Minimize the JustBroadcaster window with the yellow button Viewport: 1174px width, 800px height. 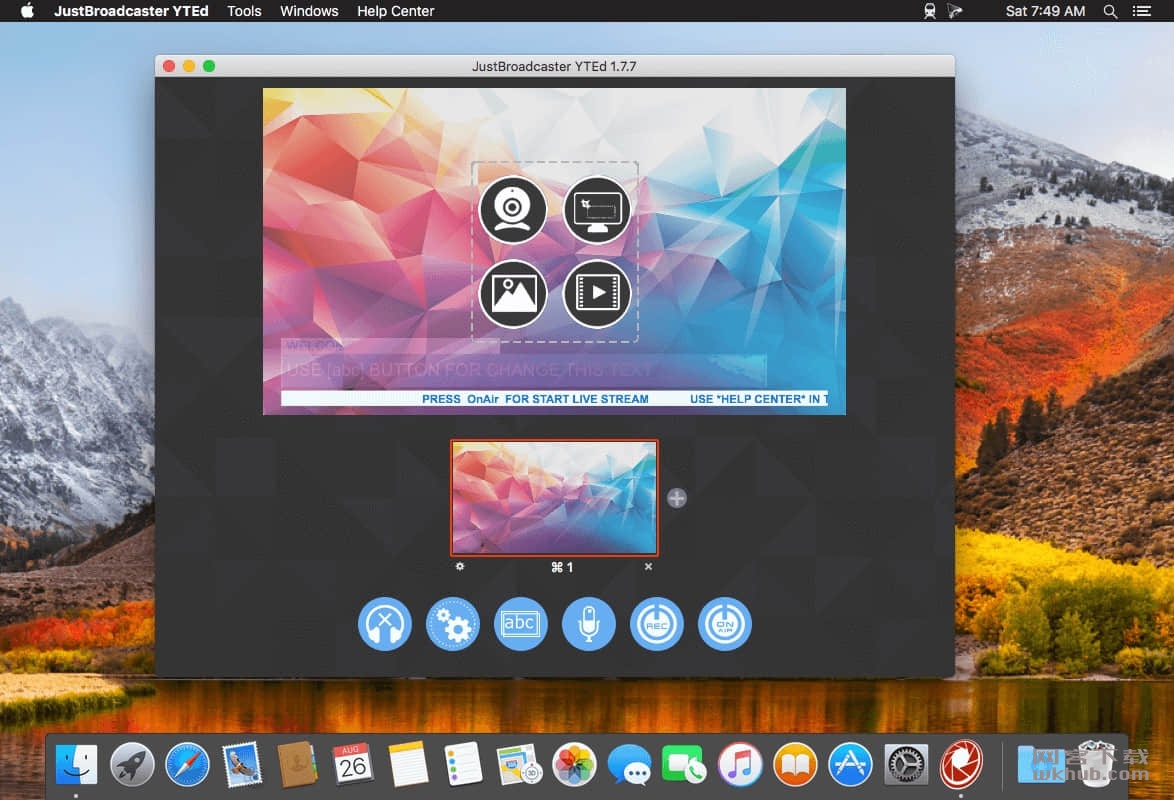tap(189, 66)
